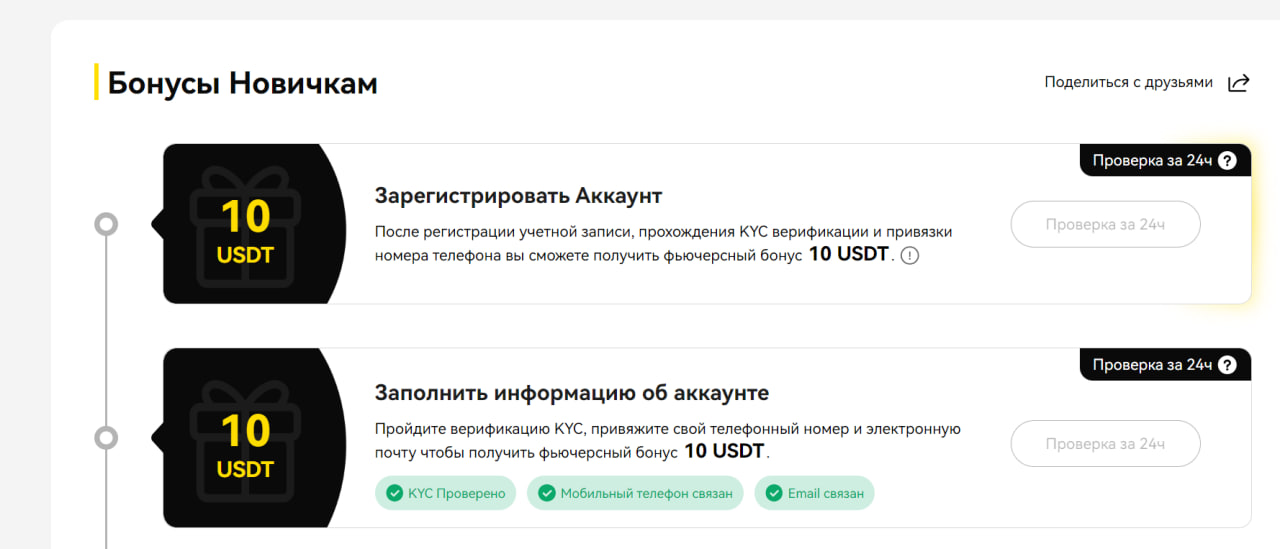Viewport: 1280px width, 549px height.
Task: Select first timeline step circle
Action: (x=106, y=224)
